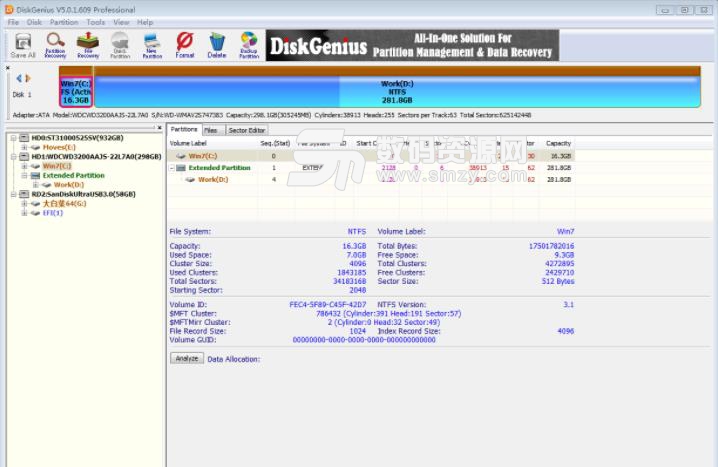This screenshot has width=718, height=467.
Task: Click the Save All toolbar icon
Action: [23, 45]
